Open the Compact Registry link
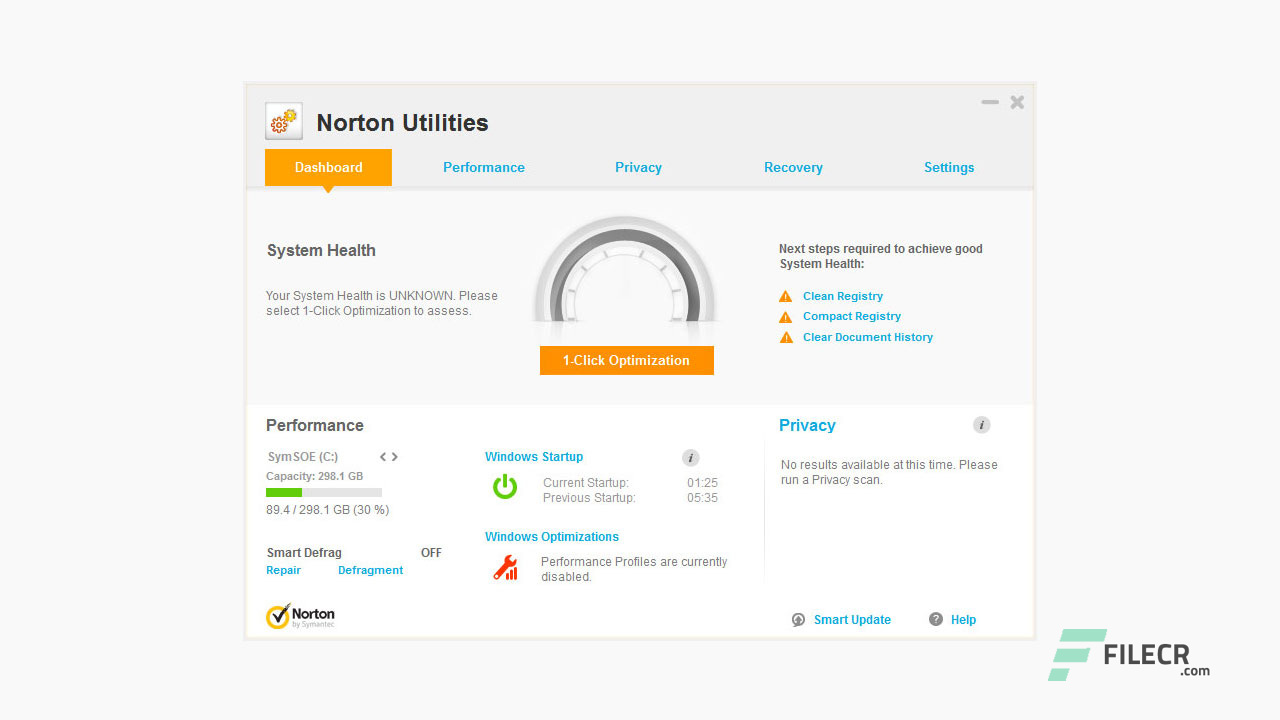1280x720 pixels. tap(852, 316)
